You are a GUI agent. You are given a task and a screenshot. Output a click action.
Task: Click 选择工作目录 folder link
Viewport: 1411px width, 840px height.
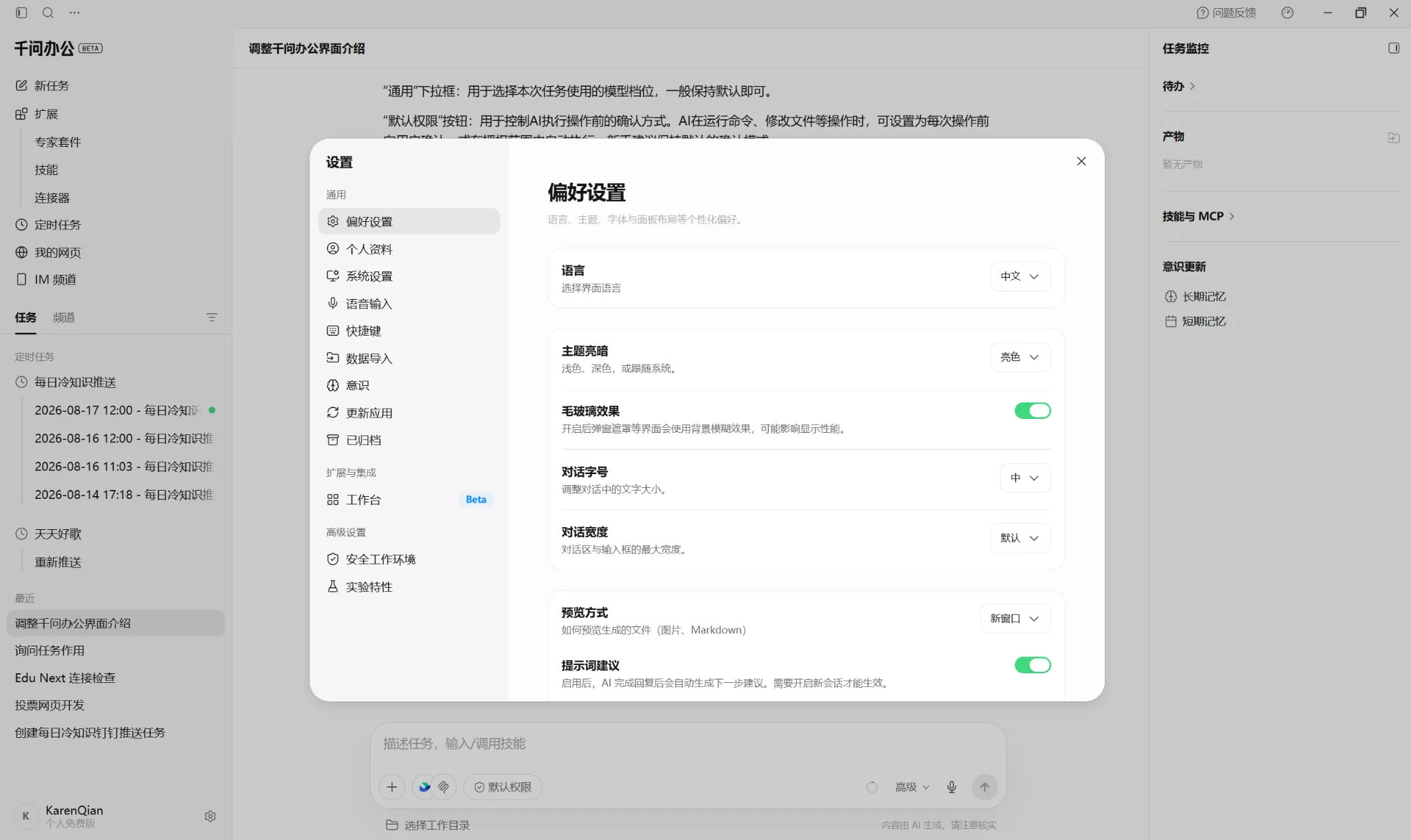(x=428, y=825)
